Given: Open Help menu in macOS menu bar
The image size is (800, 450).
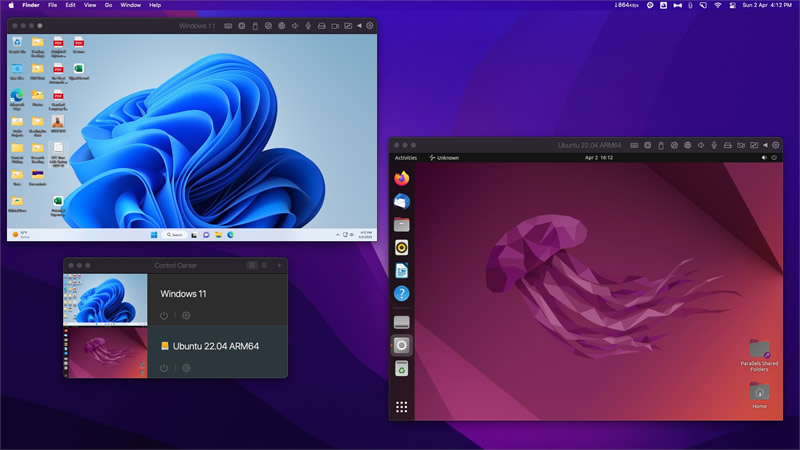Looking at the screenshot, I should point(155,5).
